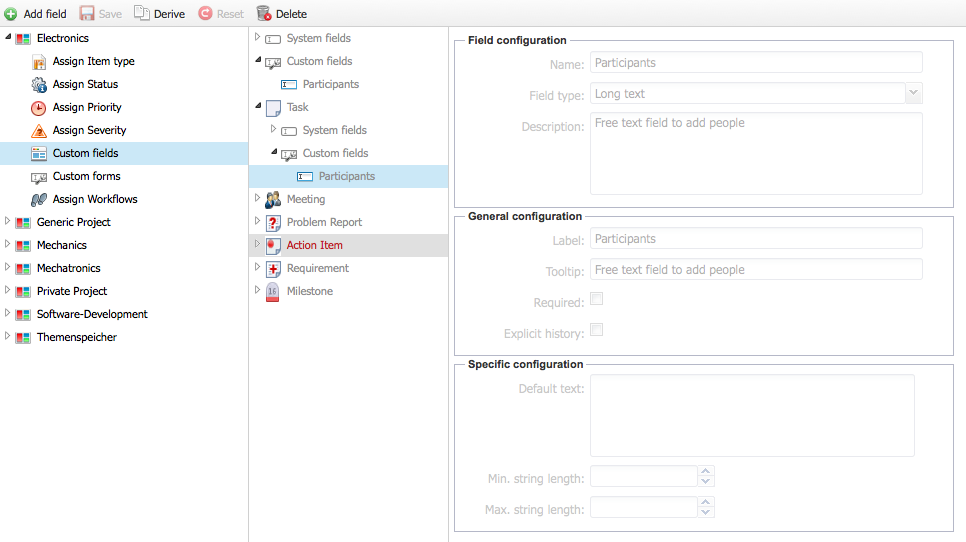The height and width of the screenshot is (542, 966).
Task: Click the Meeting people icon
Action: coord(273,199)
